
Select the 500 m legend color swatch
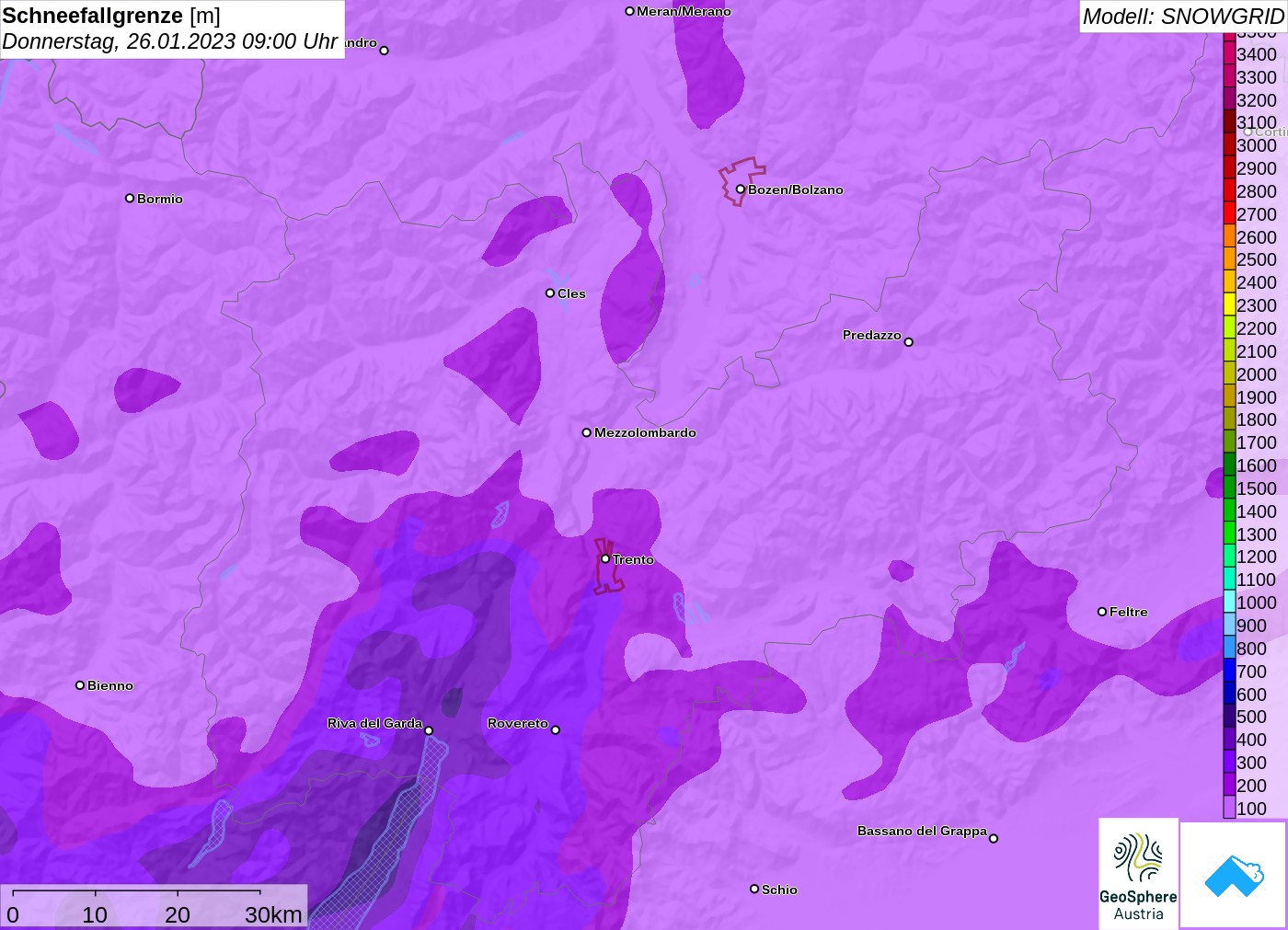[x=1229, y=717]
